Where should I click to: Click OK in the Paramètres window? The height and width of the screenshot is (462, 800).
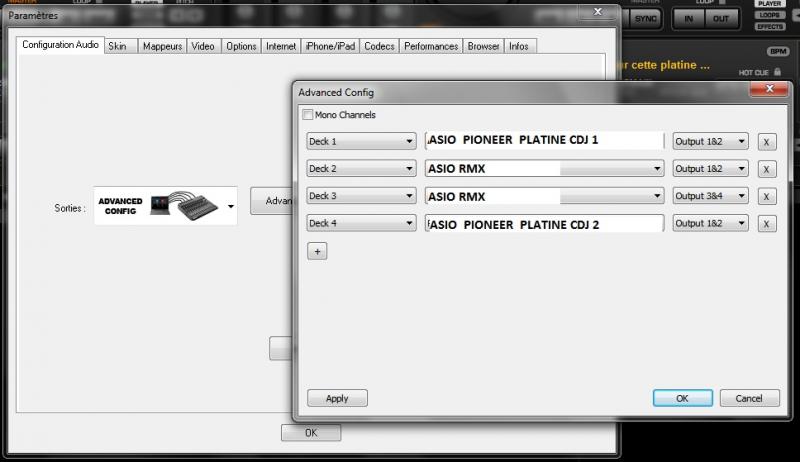[x=311, y=433]
